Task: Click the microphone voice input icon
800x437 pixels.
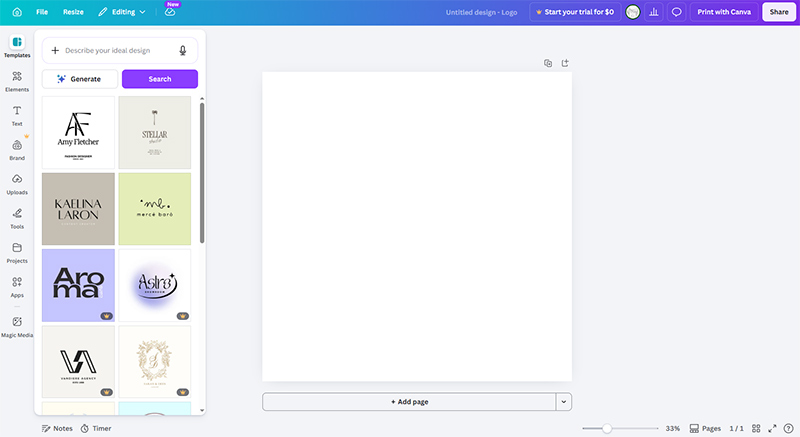Action: coord(183,50)
